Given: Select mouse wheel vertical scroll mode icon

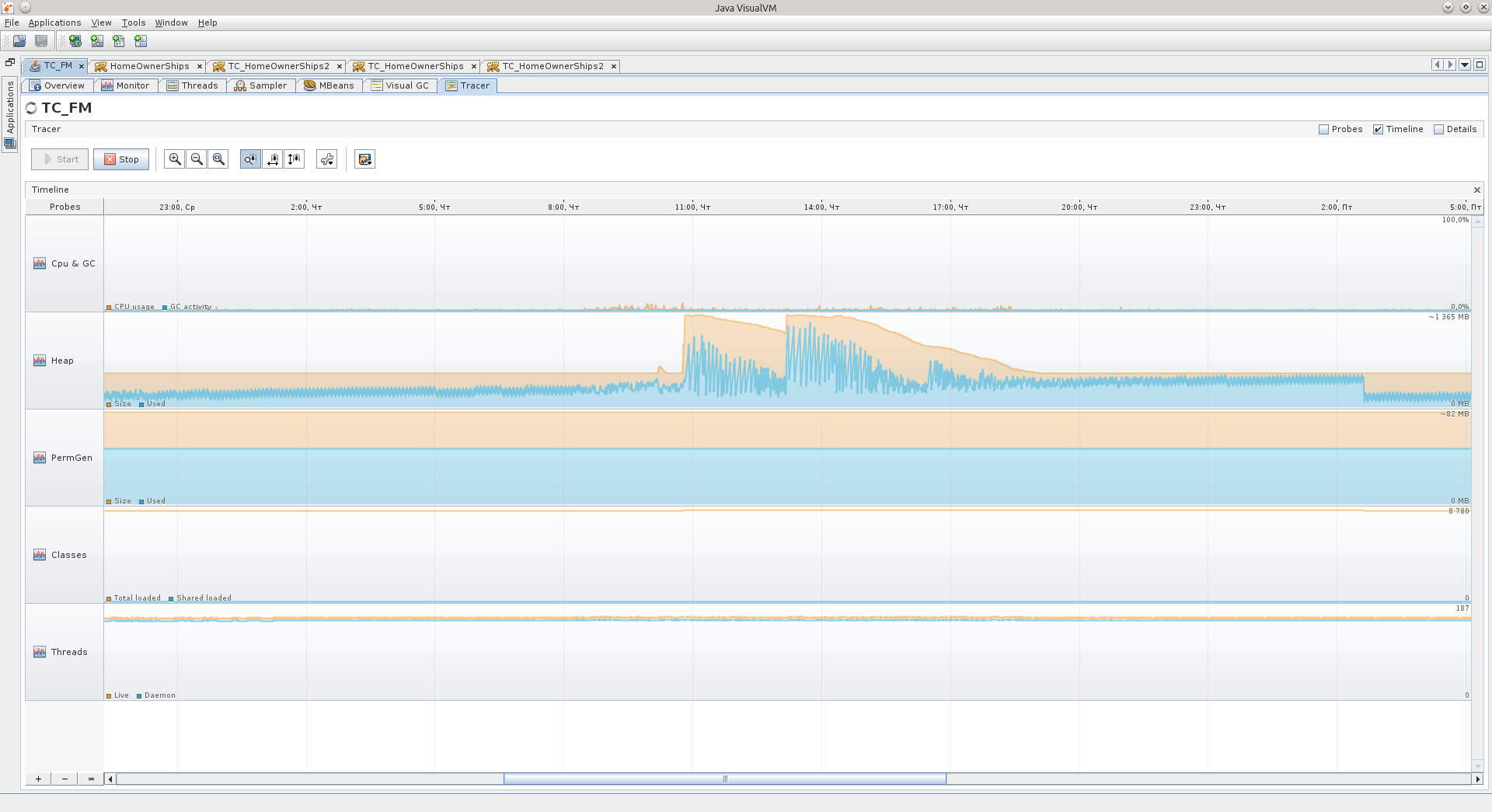Looking at the screenshot, I should point(295,159).
